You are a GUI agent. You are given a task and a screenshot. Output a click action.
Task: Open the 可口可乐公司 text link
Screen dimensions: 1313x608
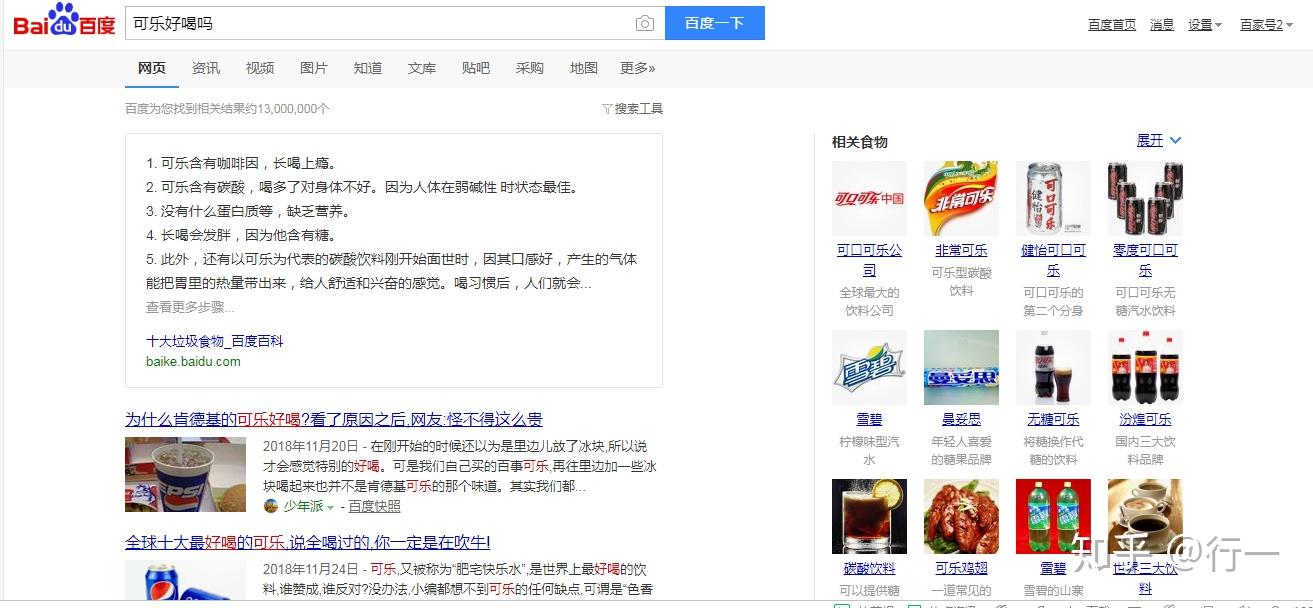coord(869,260)
